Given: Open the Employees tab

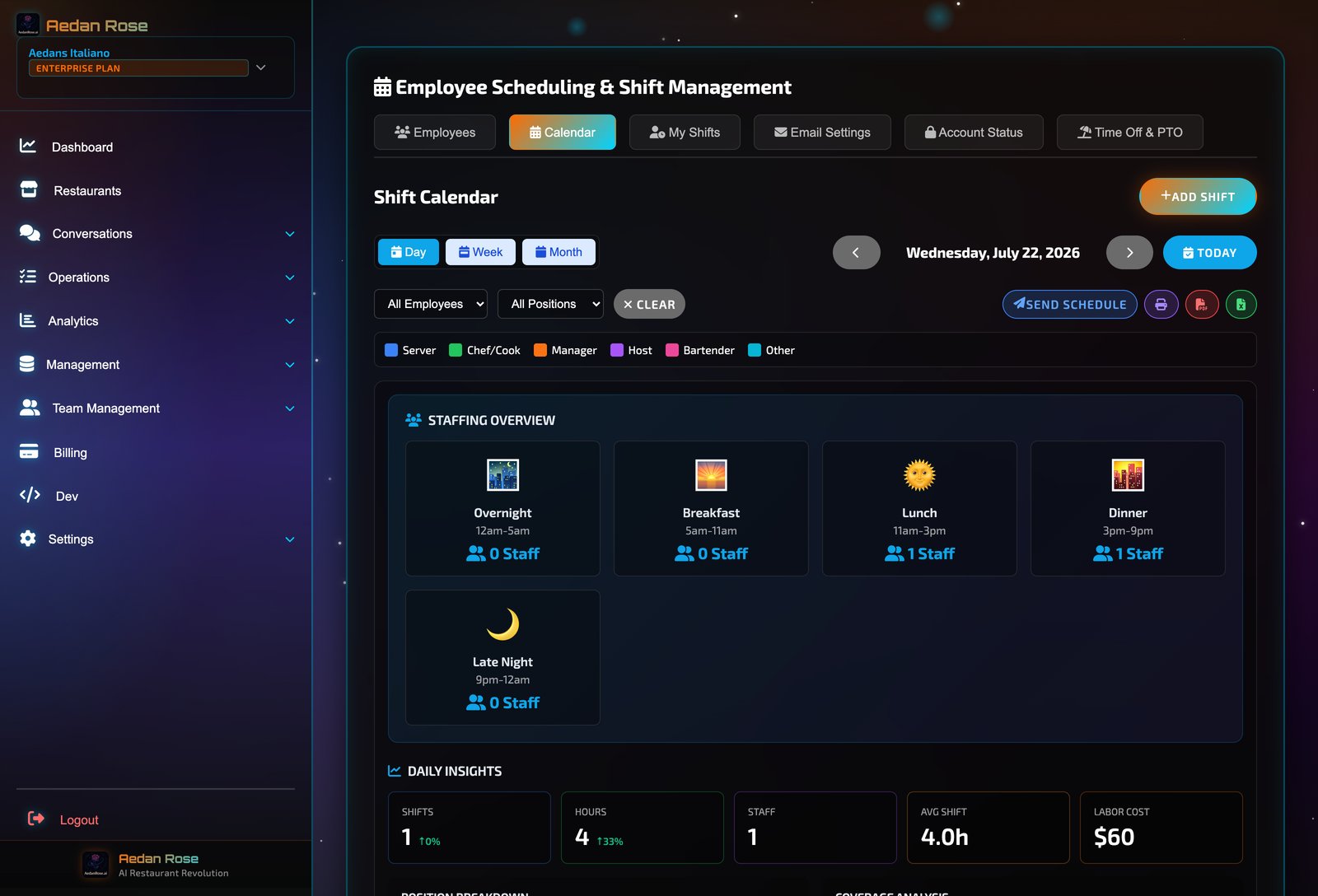Looking at the screenshot, I should (x=435, y=132).
